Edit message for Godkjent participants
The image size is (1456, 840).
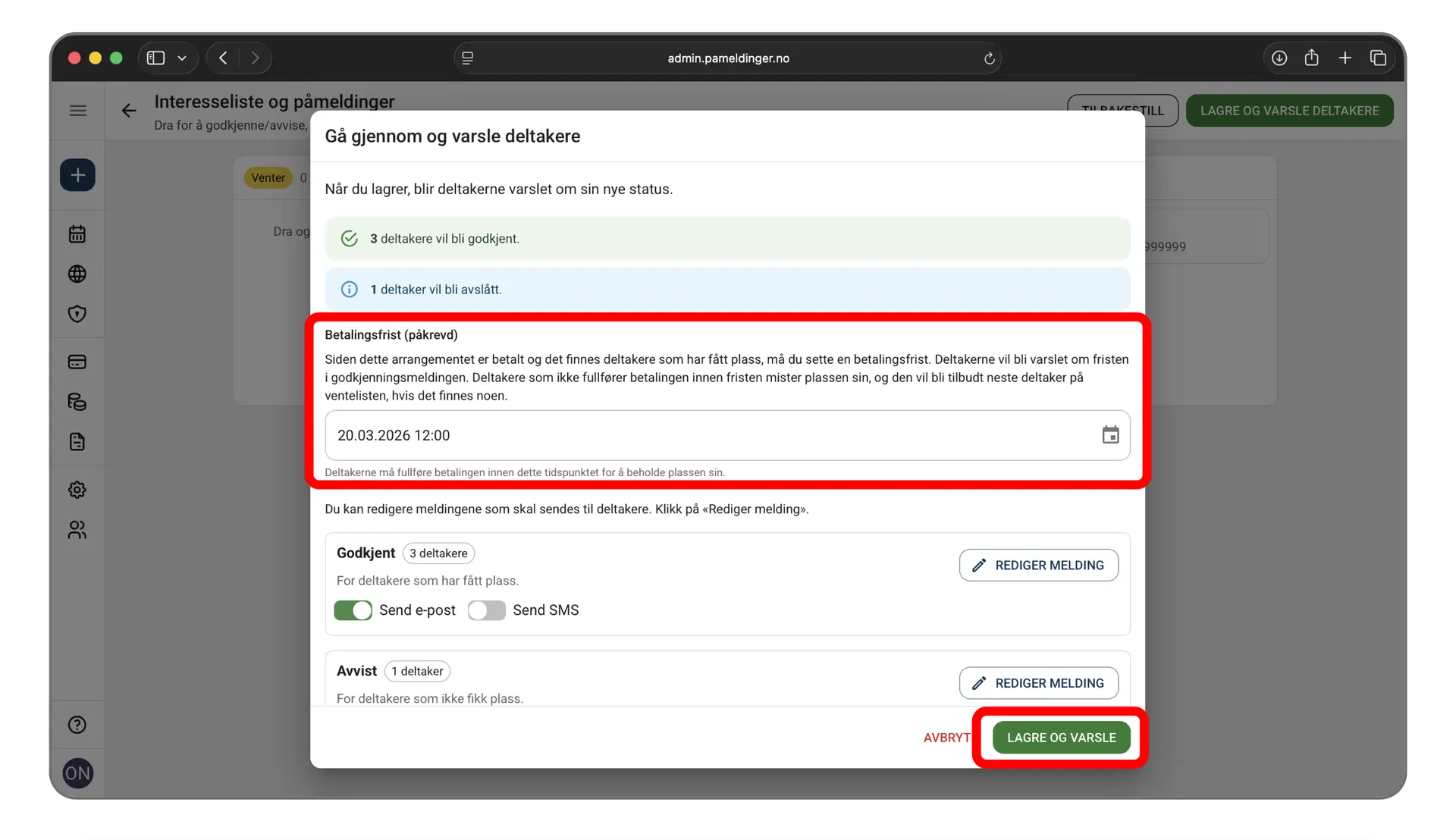[1038, 566]
